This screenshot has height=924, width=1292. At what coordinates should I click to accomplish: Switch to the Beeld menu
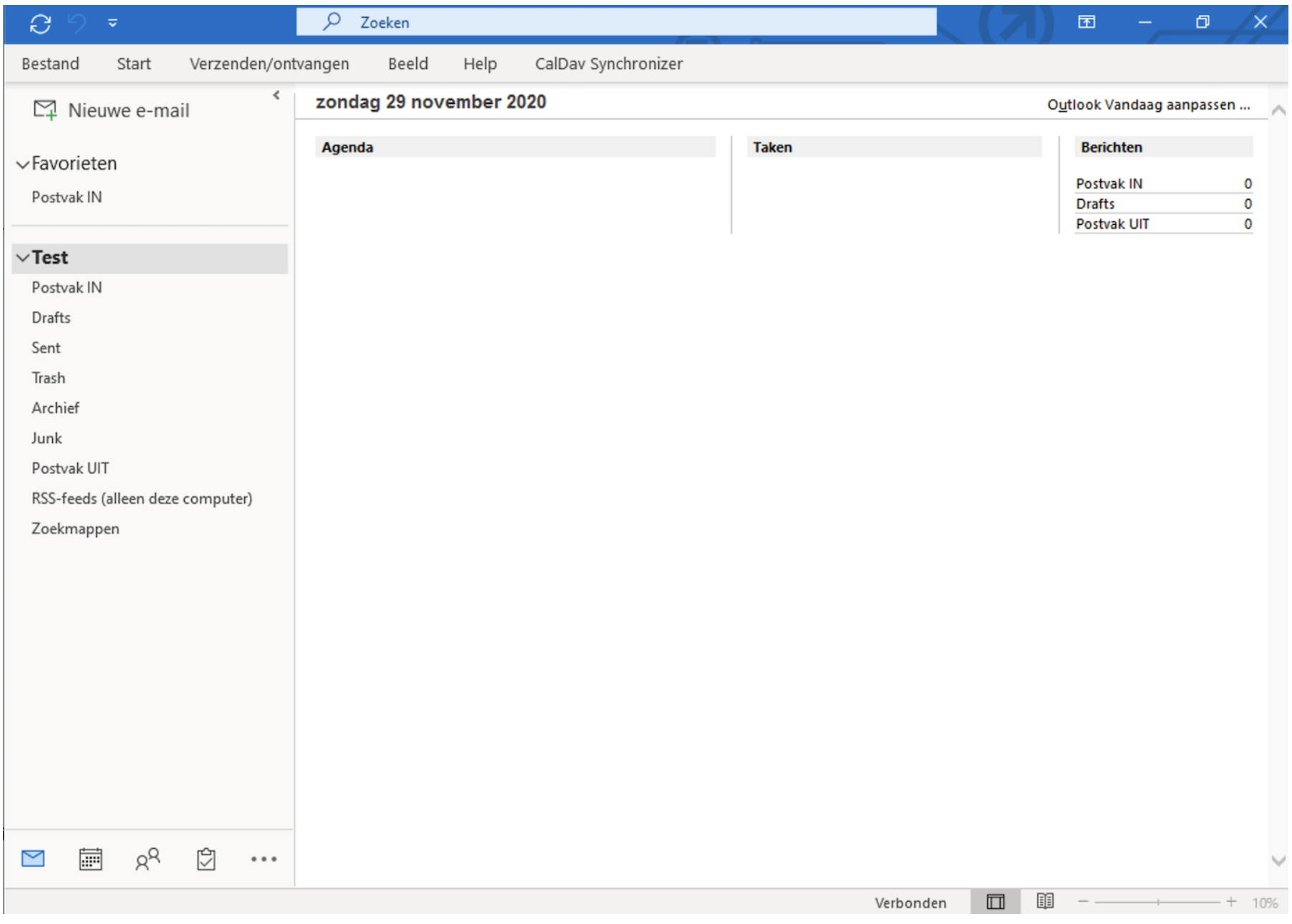click(408, 64)
